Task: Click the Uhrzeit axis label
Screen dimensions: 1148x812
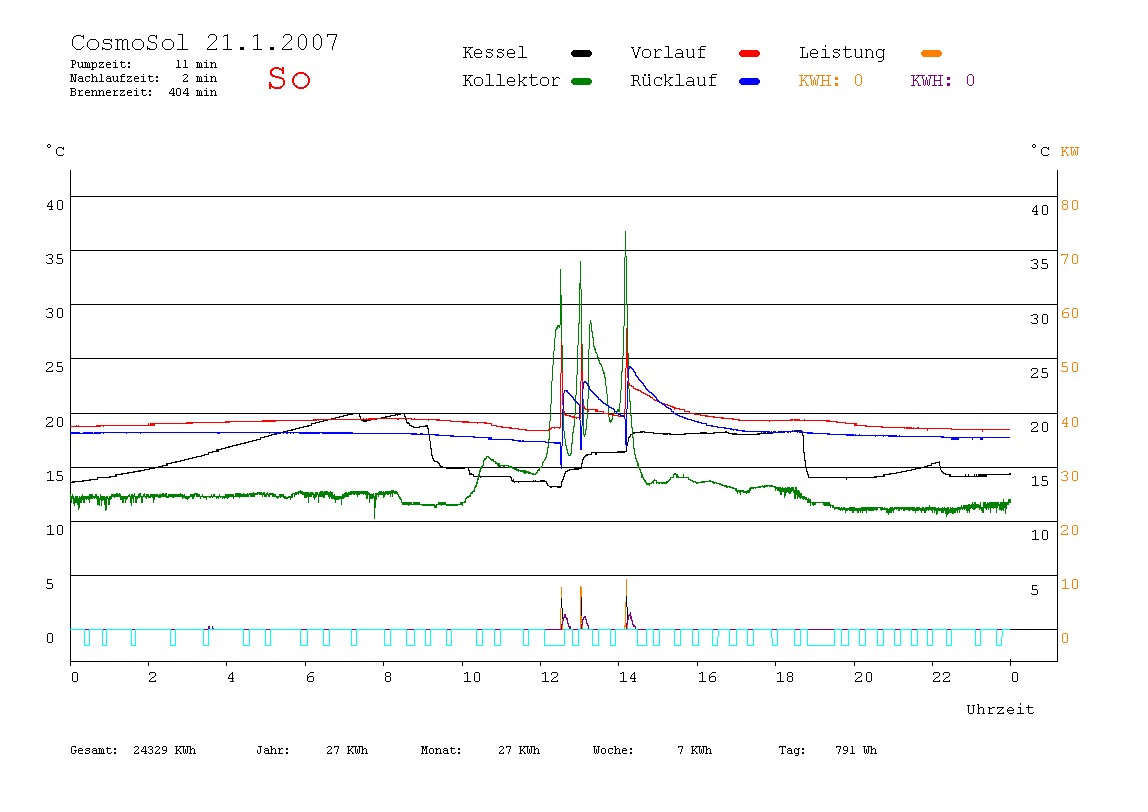Action: point(1000,709)
